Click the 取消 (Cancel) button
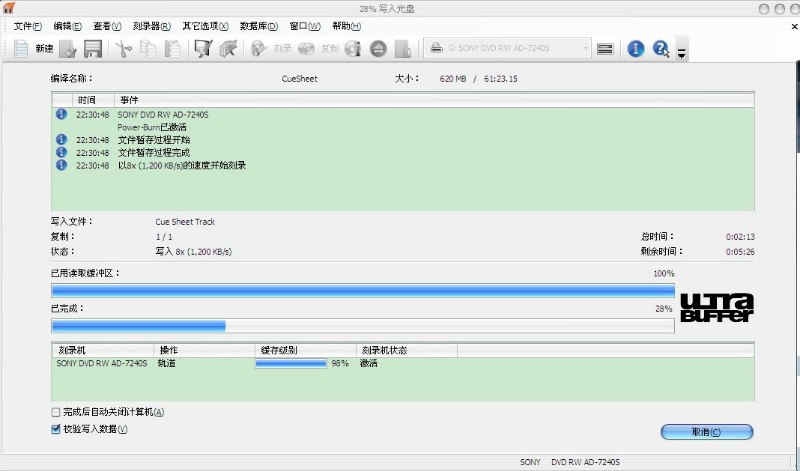The image size is (800, 471). (x=706, y=432)
